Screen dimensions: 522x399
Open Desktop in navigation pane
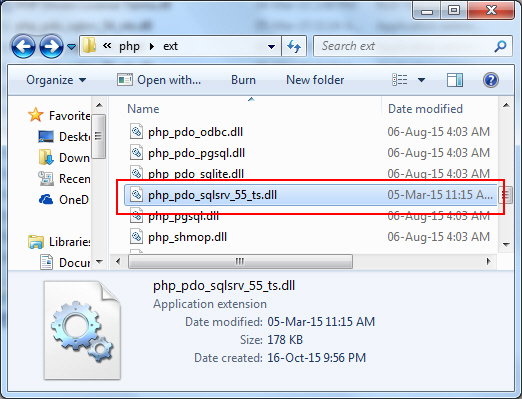click(75, 137)
